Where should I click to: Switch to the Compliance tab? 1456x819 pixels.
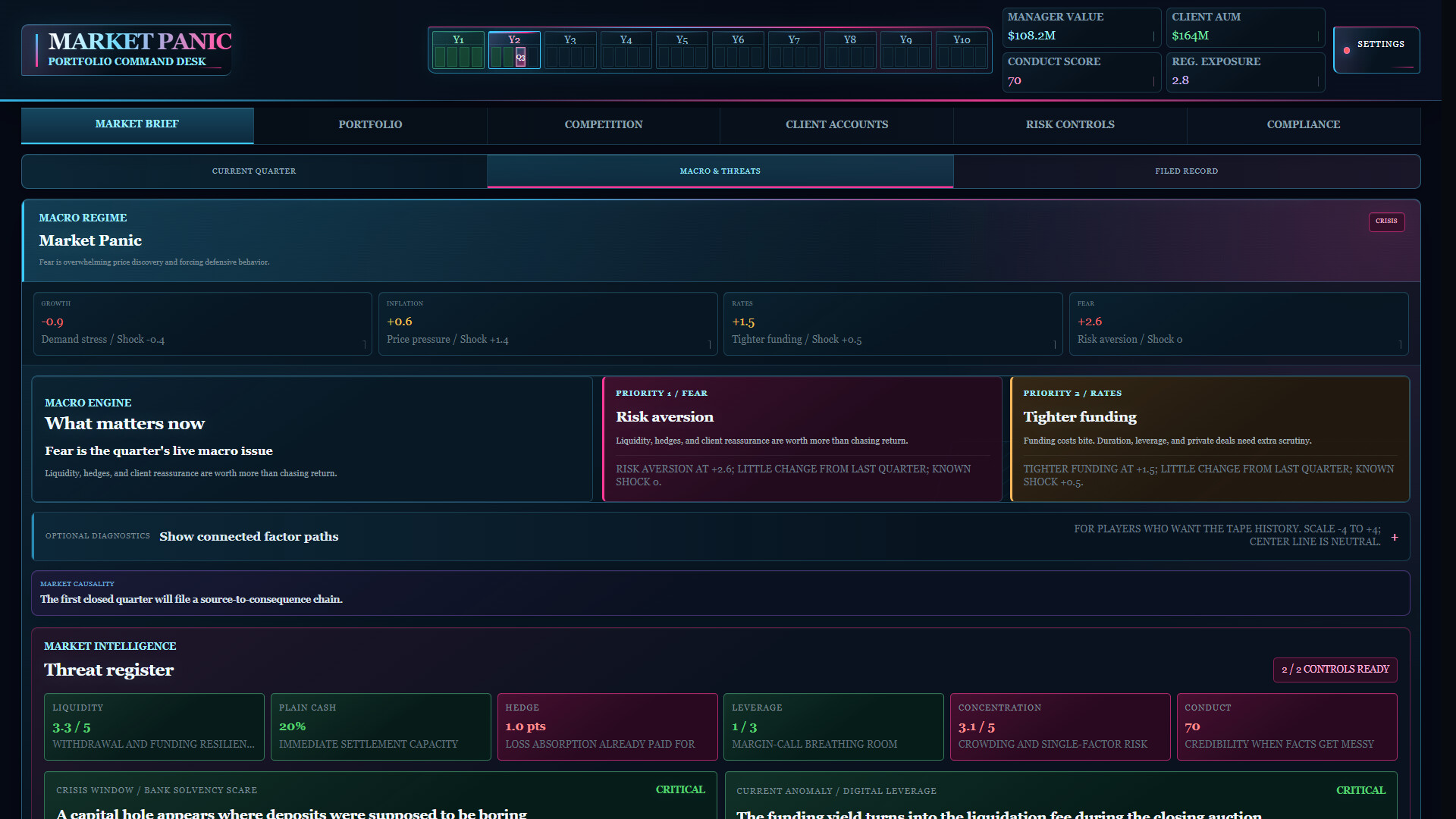[1304, 125]
